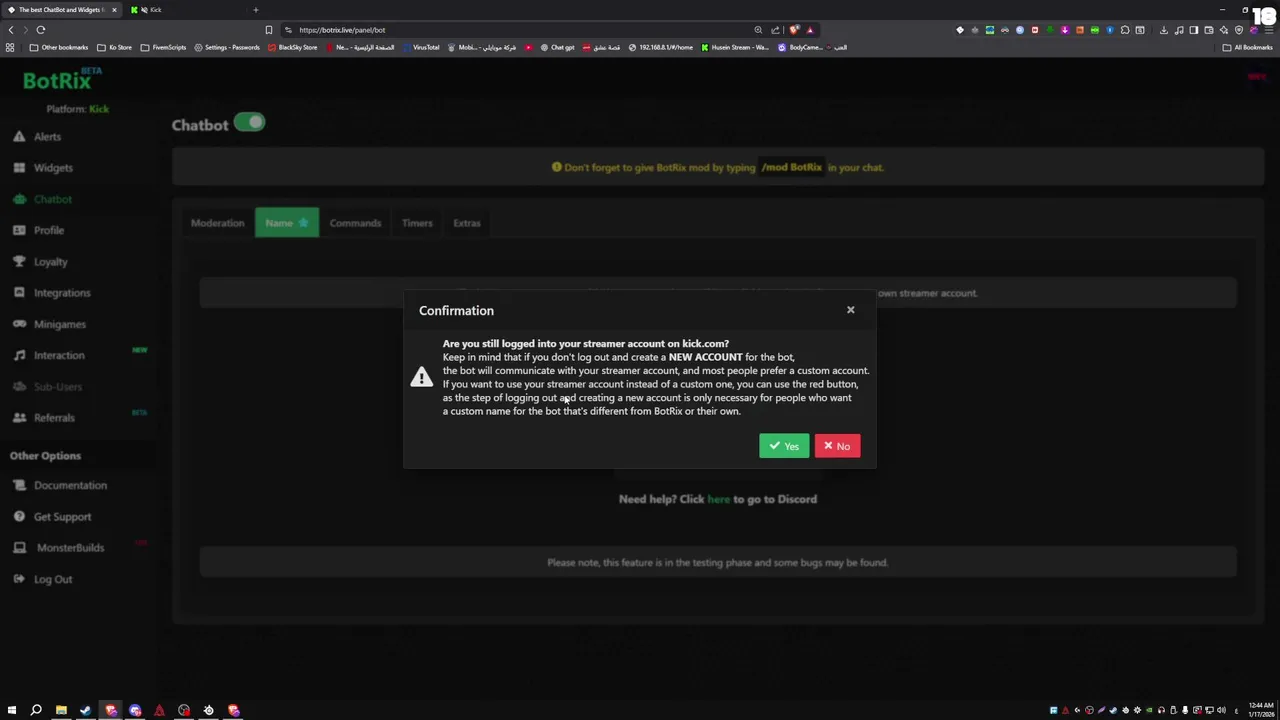Open the BlackSky Store bookmark

(x=293, y=47)
